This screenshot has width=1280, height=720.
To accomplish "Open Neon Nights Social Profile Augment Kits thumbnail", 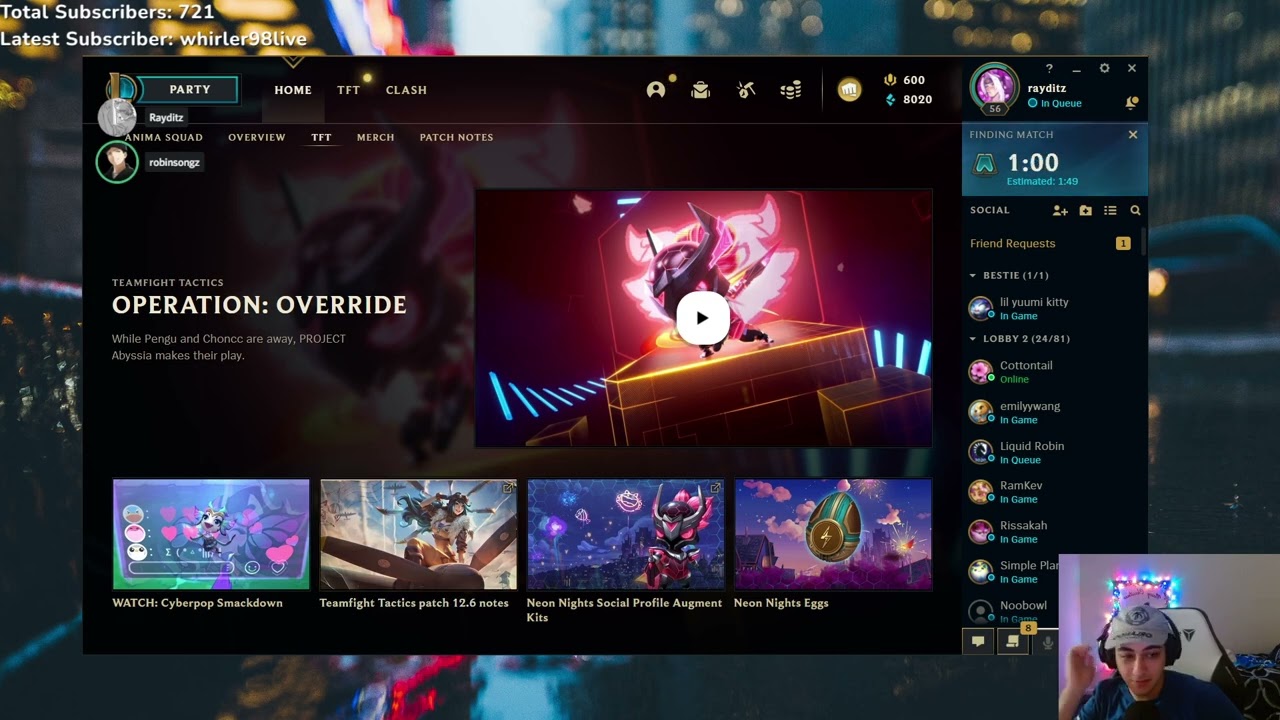I will [625, 534].
